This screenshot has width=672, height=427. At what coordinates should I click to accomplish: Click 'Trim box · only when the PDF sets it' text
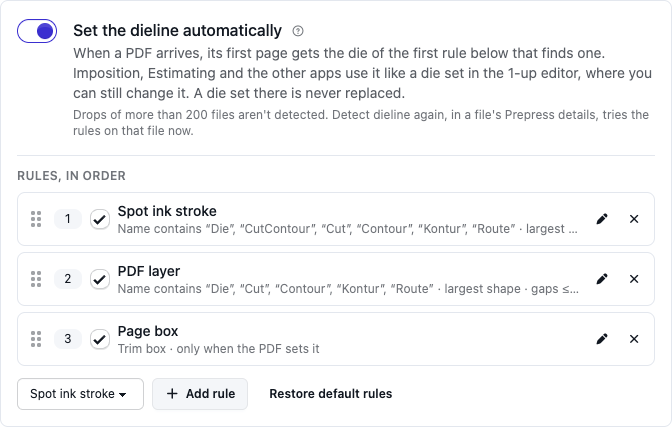point(219,349)
